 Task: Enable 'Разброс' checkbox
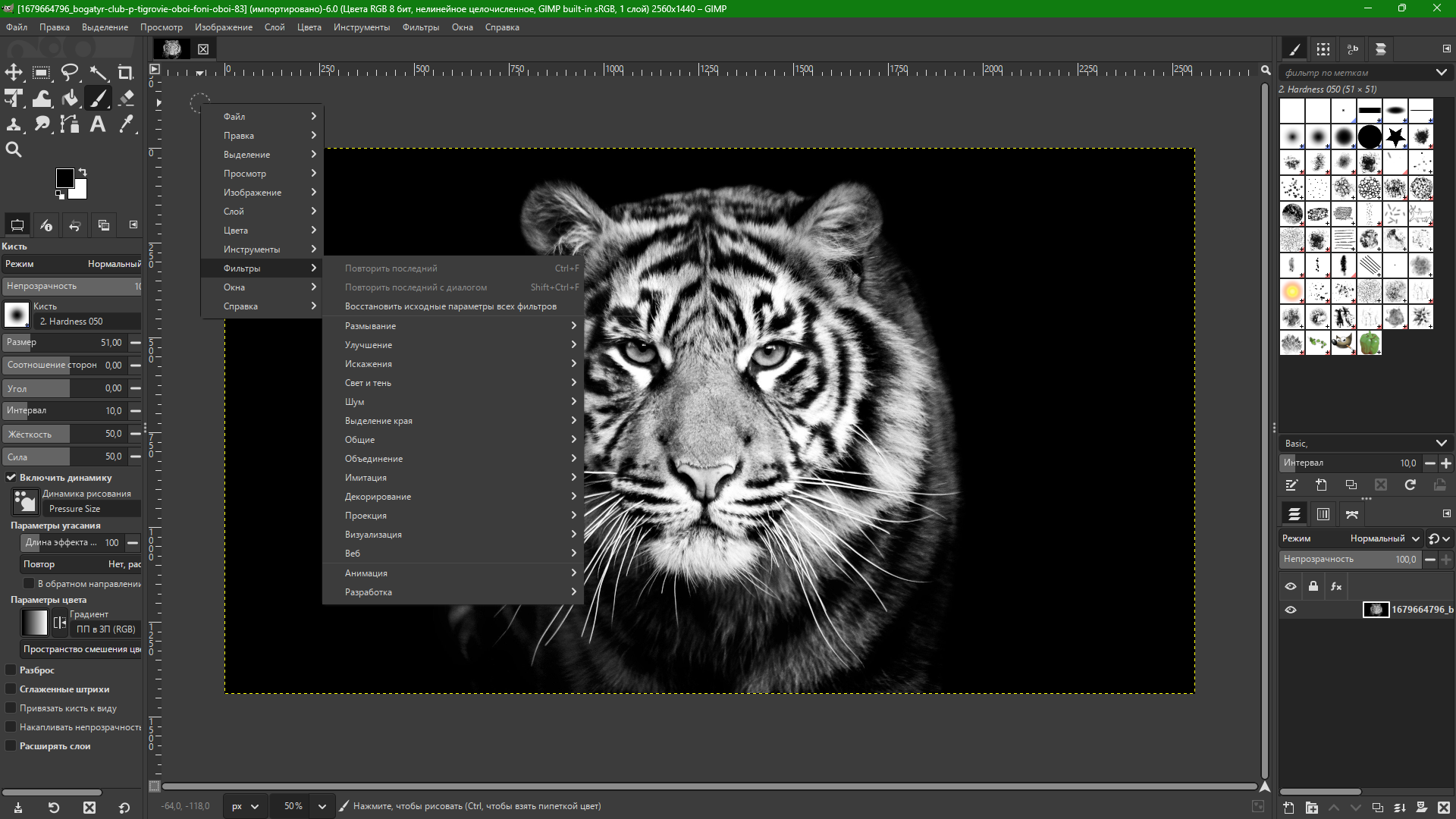(x=11, y=670)
